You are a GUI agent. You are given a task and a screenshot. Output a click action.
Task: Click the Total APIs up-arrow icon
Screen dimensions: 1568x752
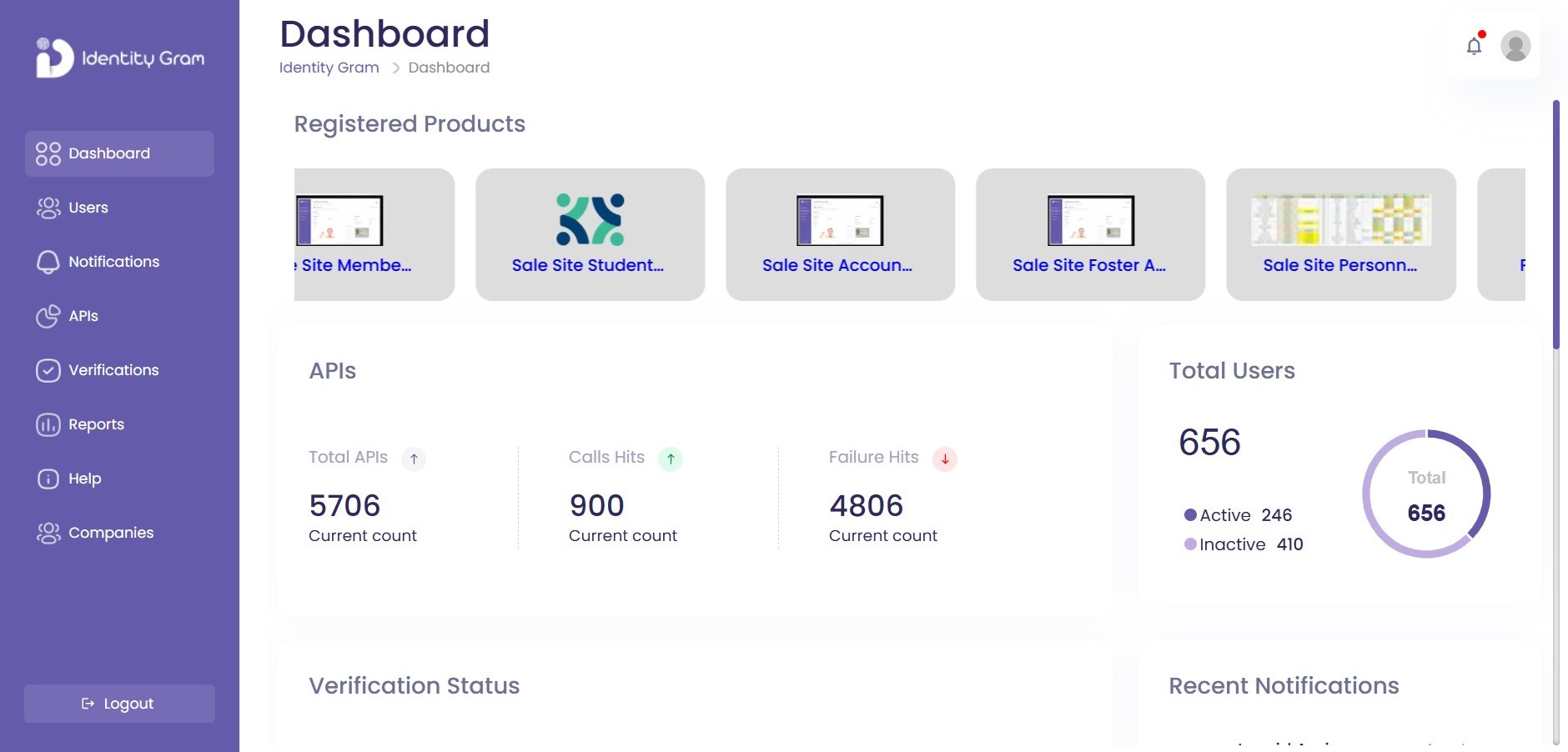tap(414, 459)
